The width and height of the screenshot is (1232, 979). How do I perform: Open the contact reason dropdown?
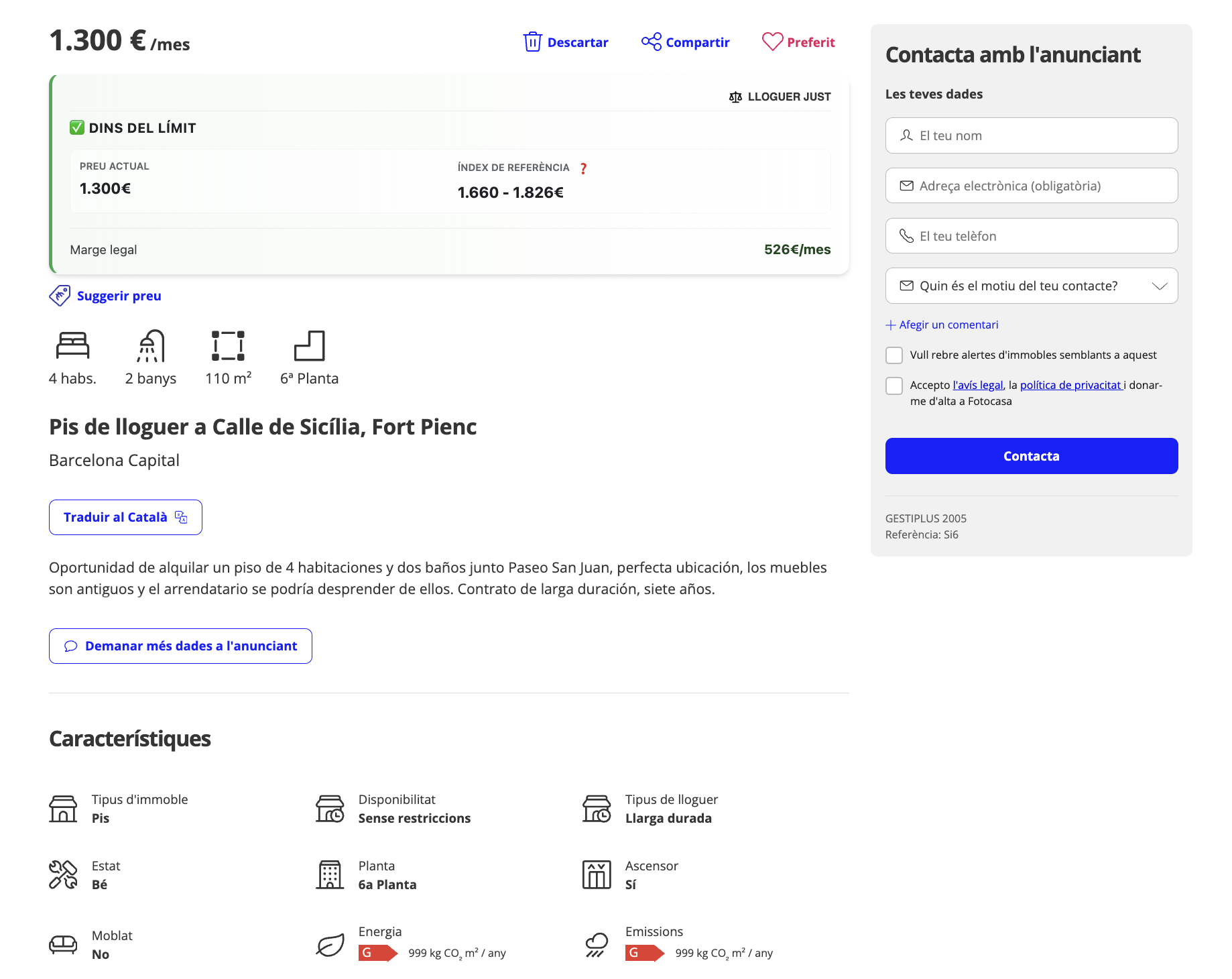(1031, 286)
